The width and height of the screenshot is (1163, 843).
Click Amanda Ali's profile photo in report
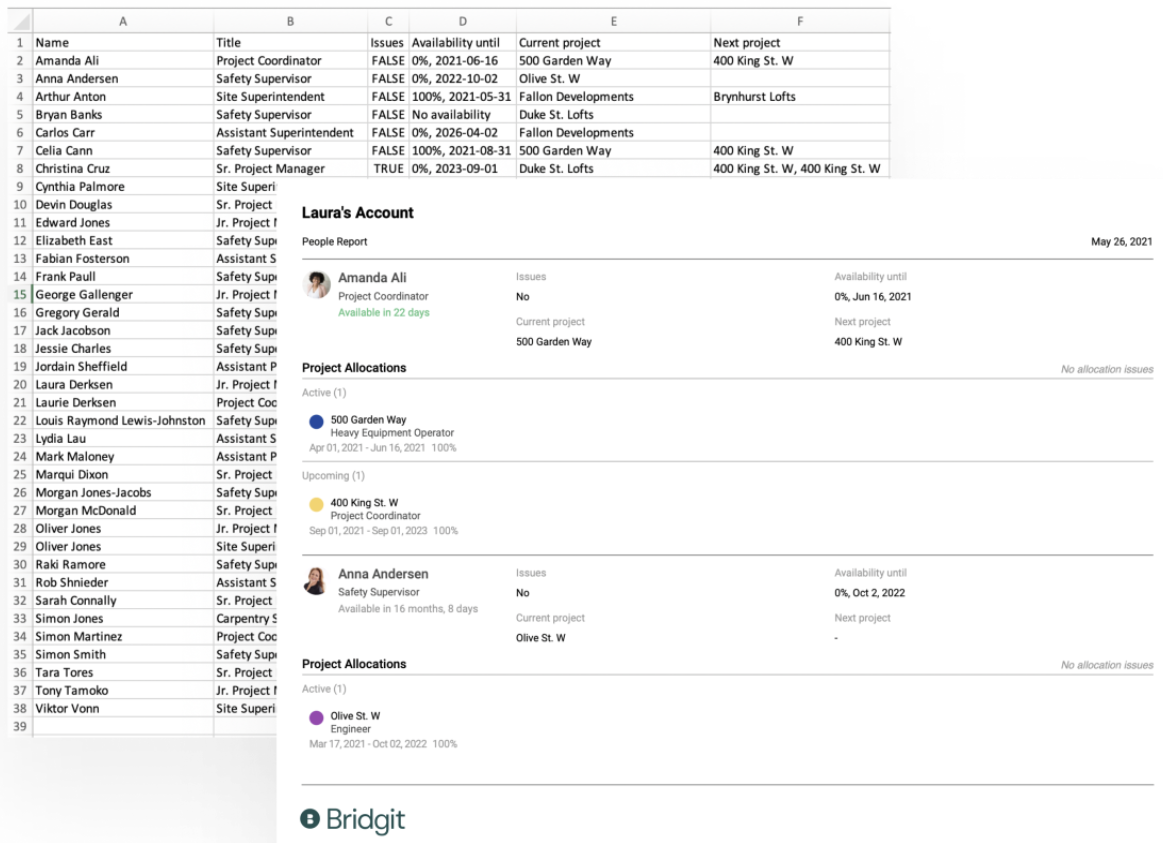pyautogui.click(x=317, y=285)
